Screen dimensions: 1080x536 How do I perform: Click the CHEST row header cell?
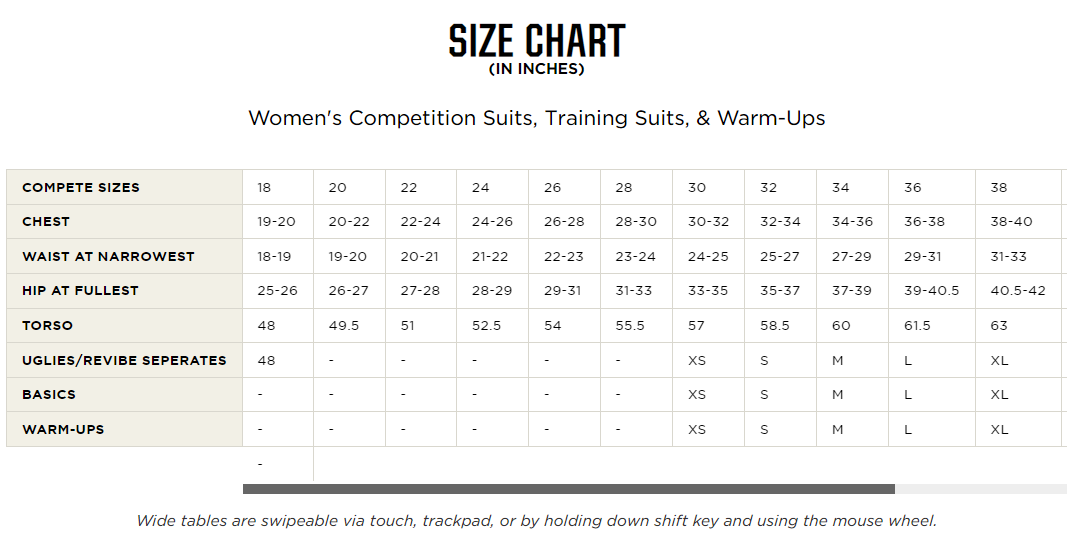(125, 222)
